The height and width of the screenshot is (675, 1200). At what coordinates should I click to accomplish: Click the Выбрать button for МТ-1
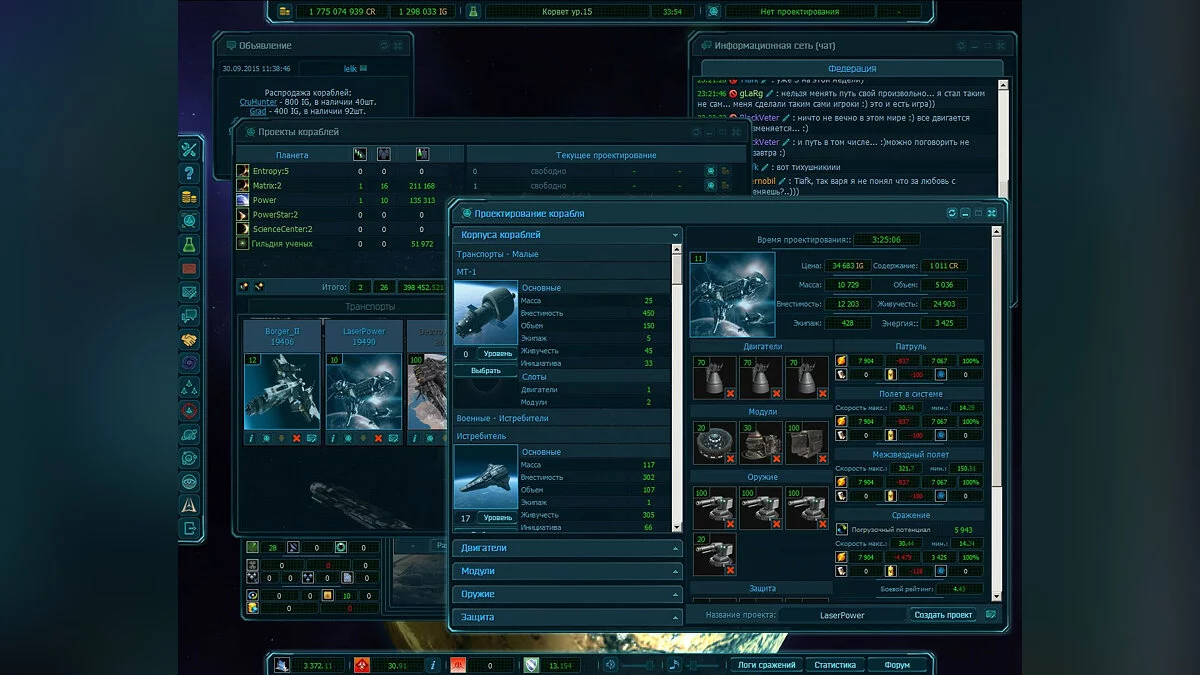point(485,370)
